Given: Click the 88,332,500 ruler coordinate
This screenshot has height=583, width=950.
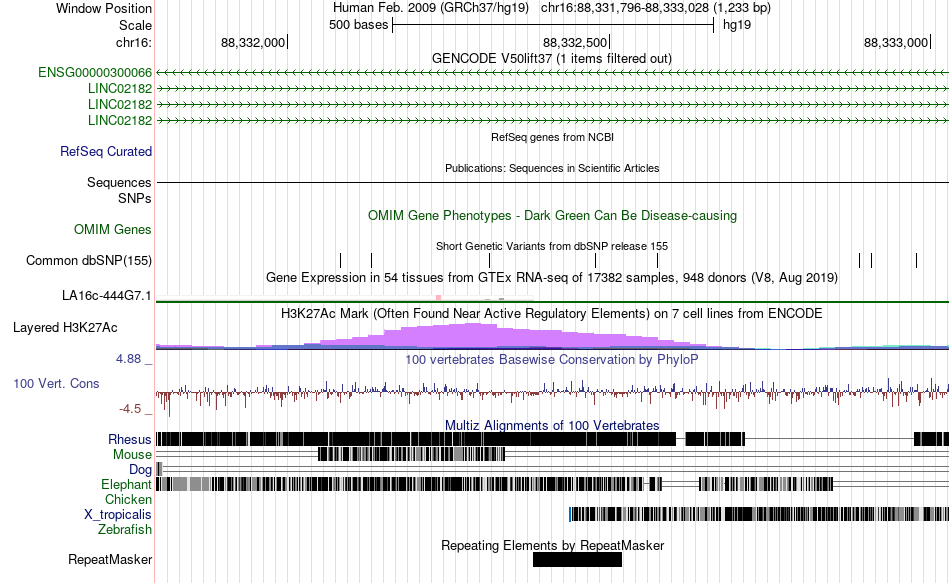Looking at the screenshot, I should click(575, 42).
